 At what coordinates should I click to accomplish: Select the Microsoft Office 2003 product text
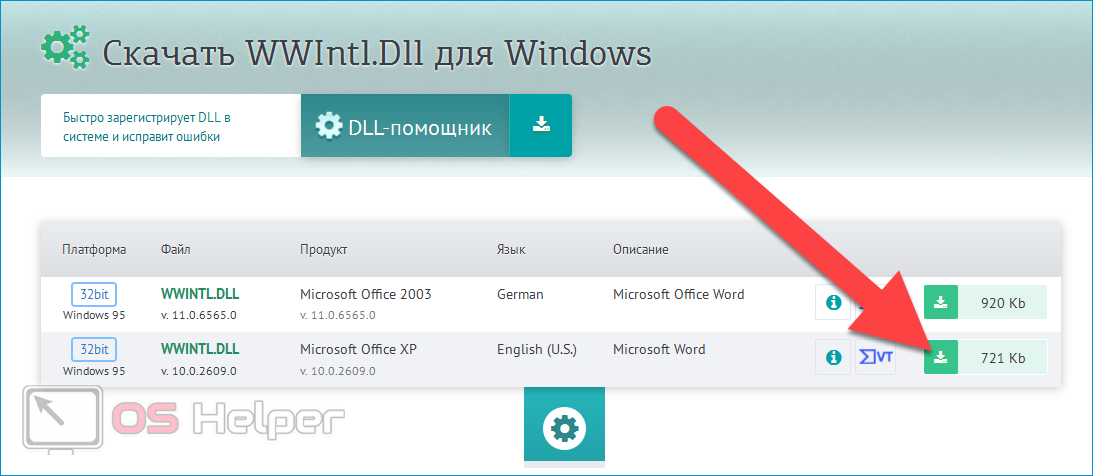pyautogui.click(x=366, y=294)
